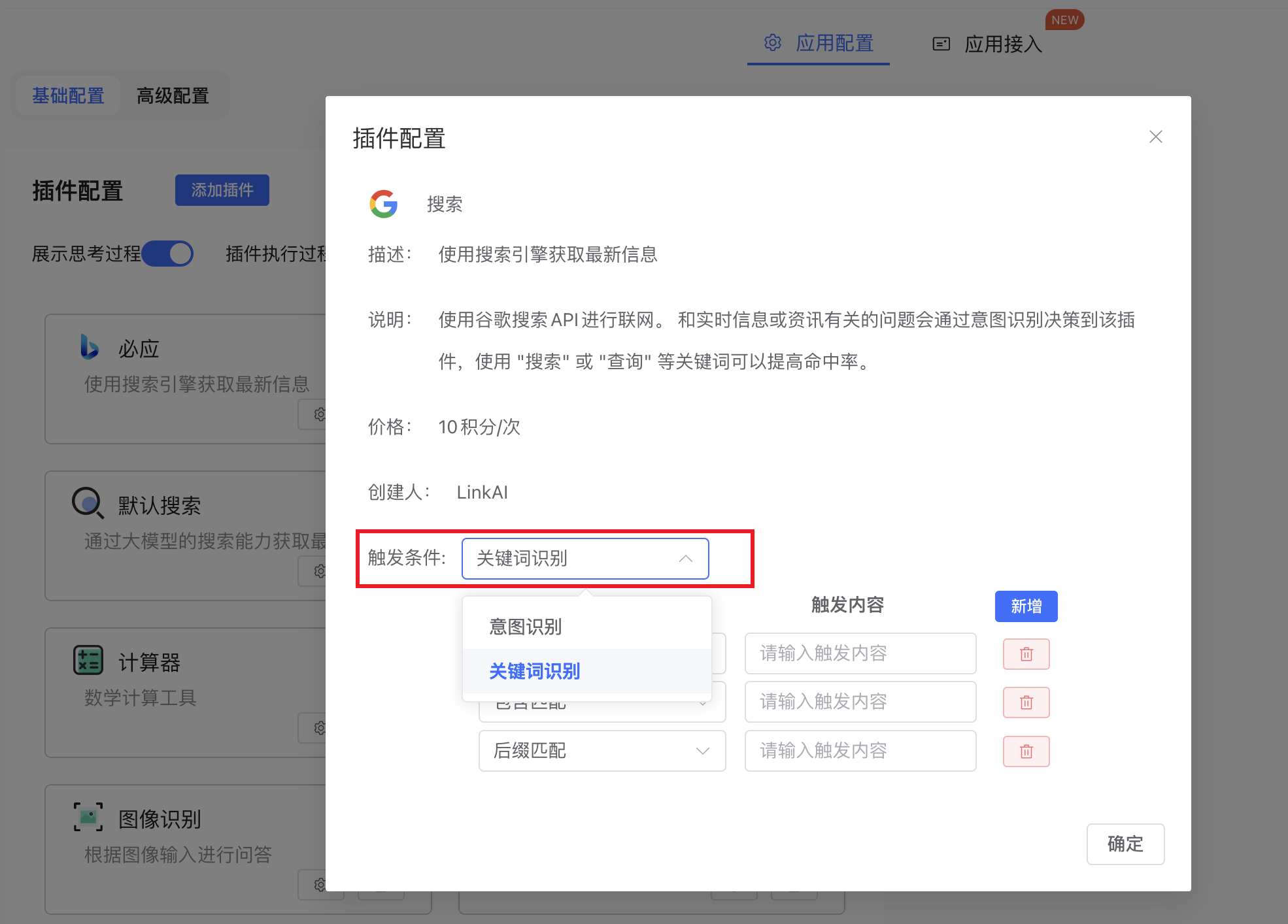This screenshot has width=1288, height=924.
Task: Toggle the 展示思考过程 switch
Action: 167,254
